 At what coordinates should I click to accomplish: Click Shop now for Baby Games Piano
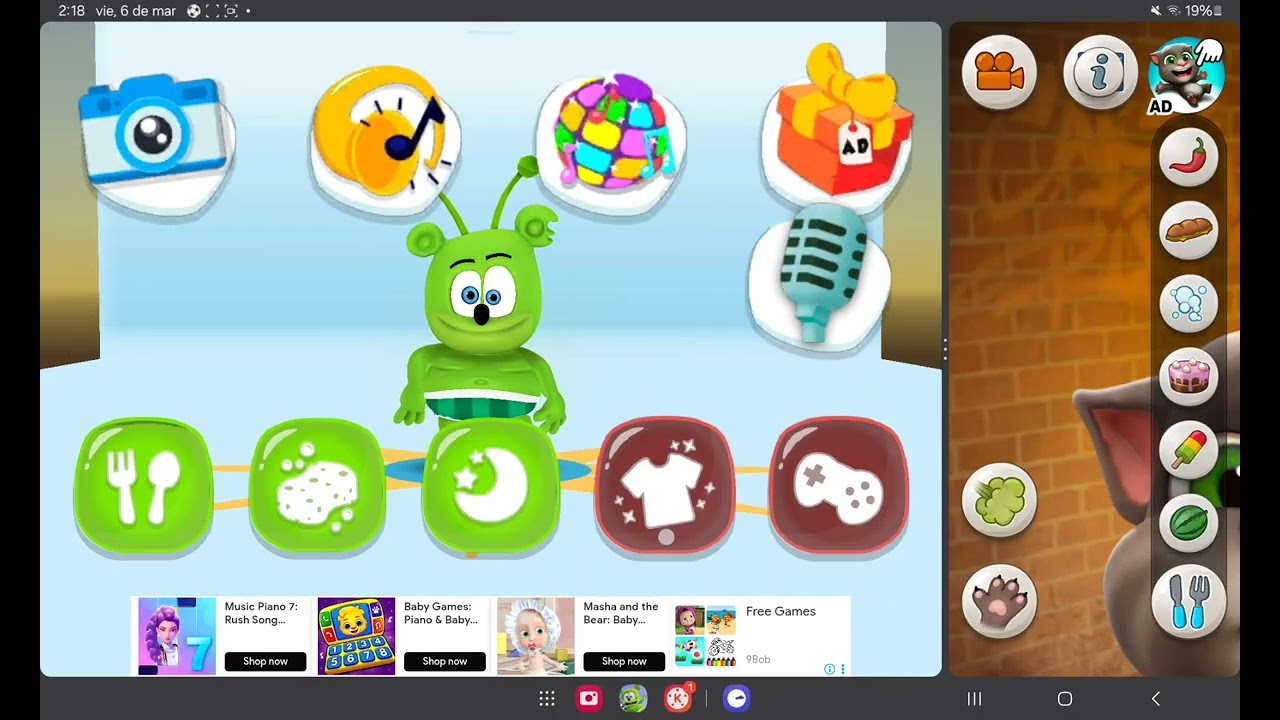[x=444, y=661]
